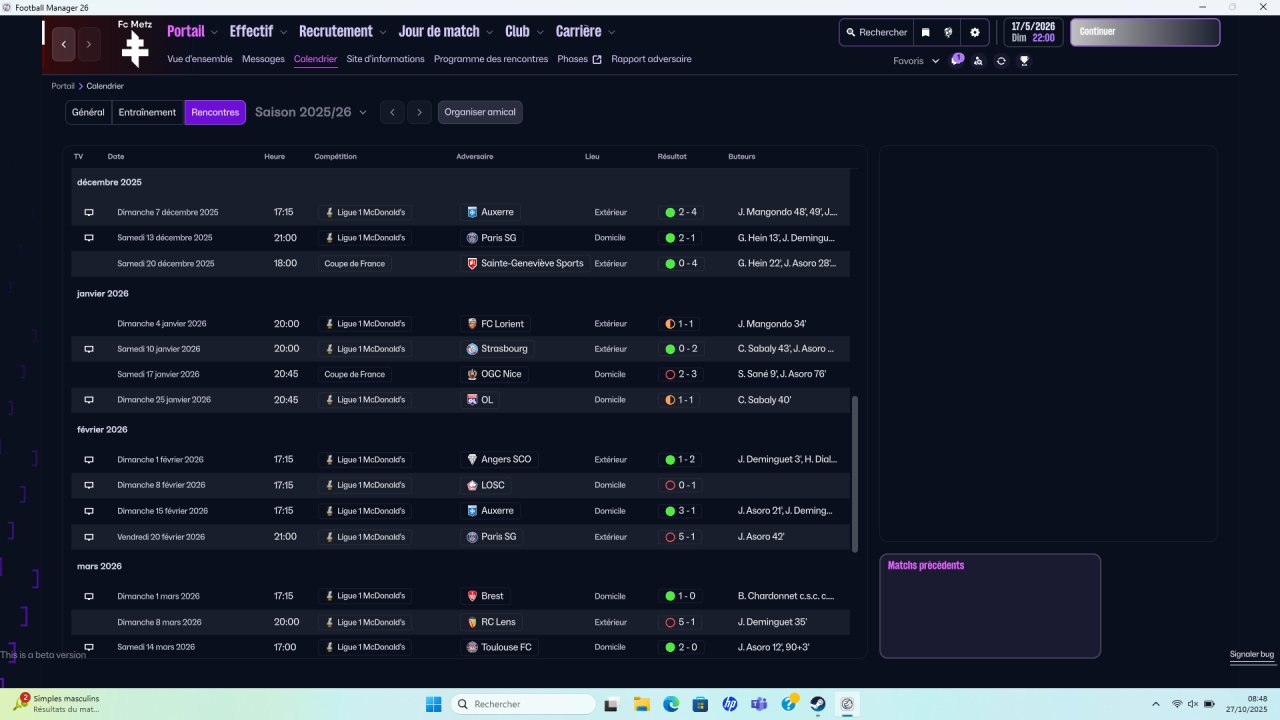Click the Strasbourg crest icon
This screenshot has height=720, width=1280.
(472, 349)
